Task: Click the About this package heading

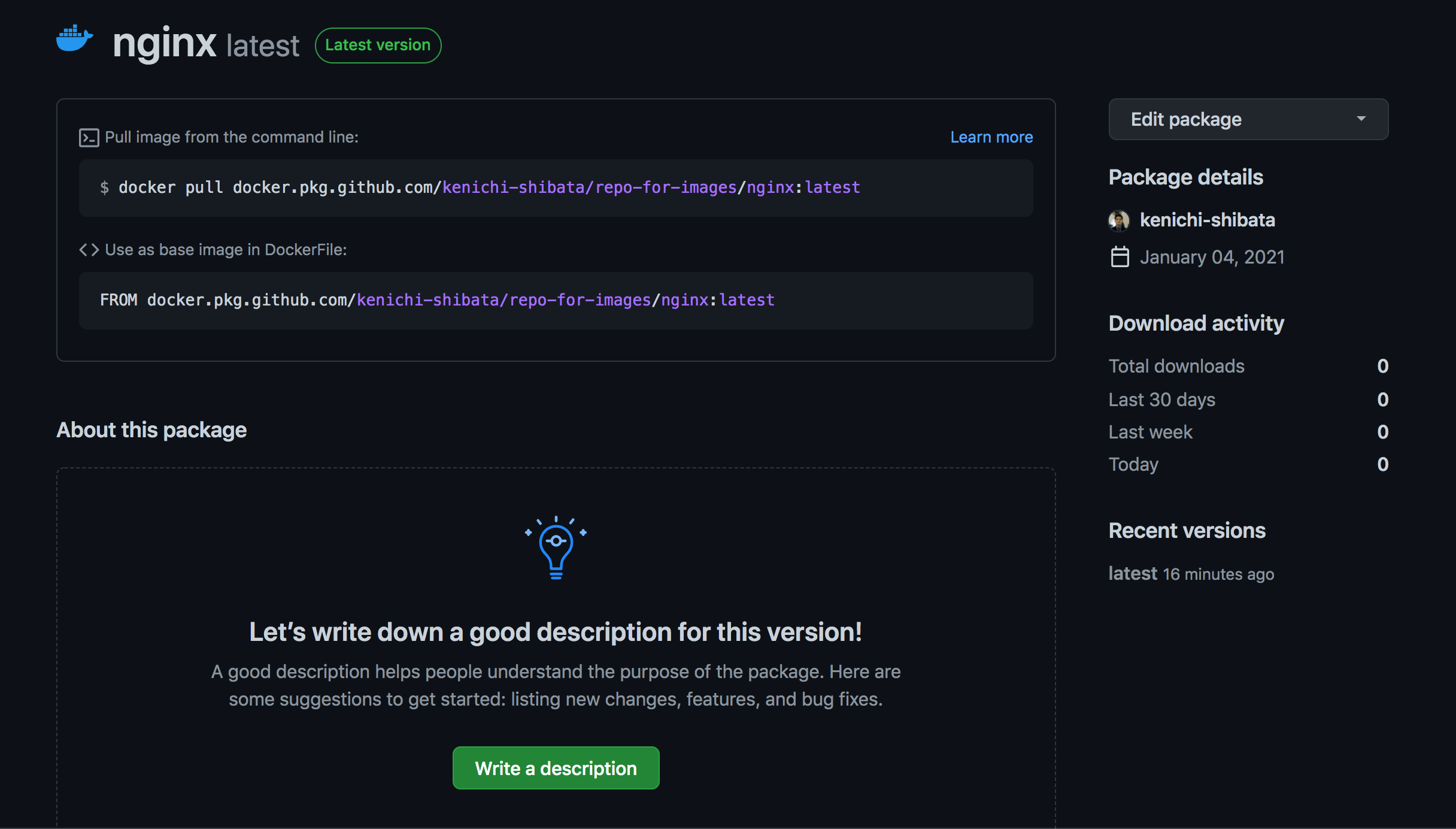Action: 151,430
